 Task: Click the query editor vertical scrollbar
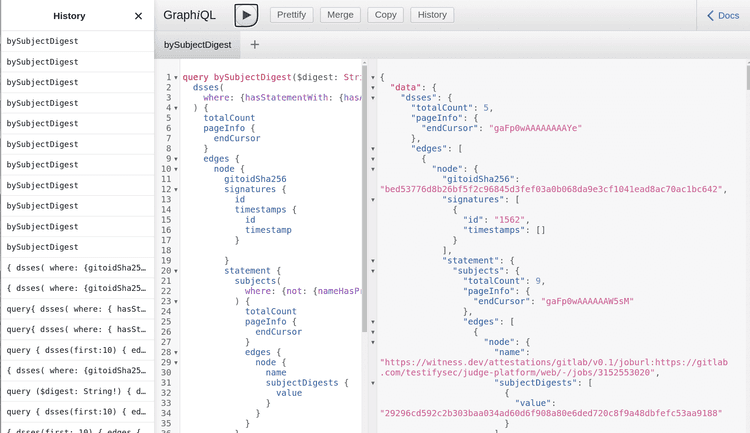click(x=364, y=197)
